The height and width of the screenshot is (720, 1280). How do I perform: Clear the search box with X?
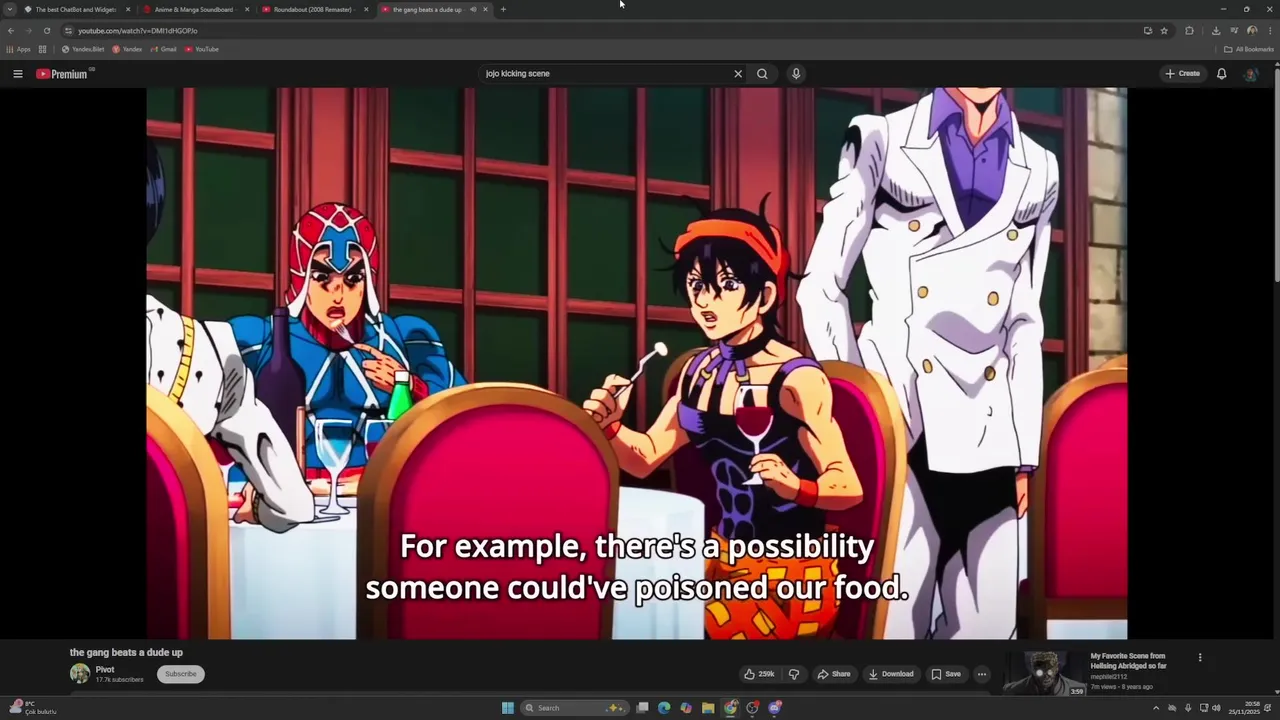[x=738, y=74]
